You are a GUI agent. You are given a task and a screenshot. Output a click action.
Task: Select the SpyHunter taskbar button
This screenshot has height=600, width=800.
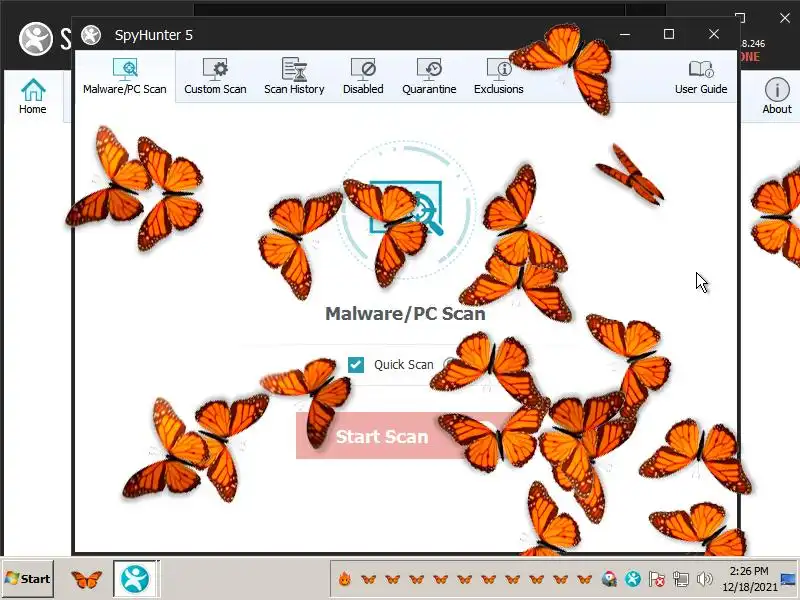coord(135,579)
